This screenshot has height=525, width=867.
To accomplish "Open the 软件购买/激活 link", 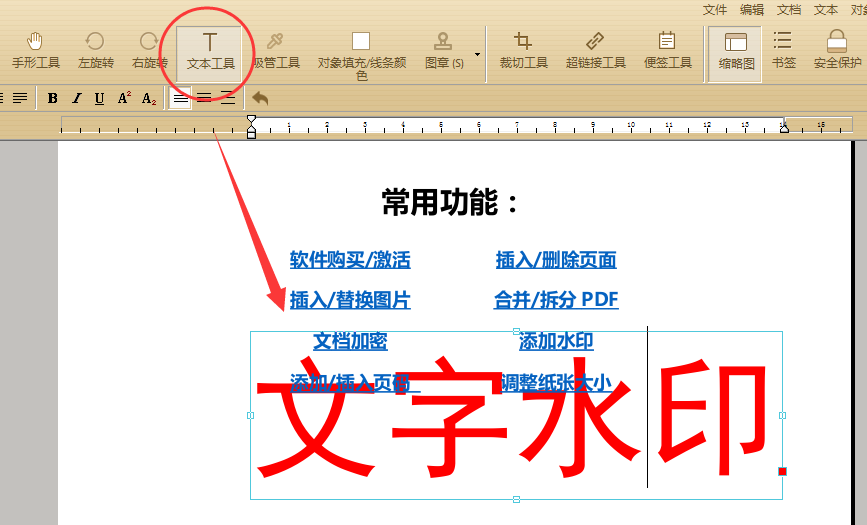I will (350, 259).
